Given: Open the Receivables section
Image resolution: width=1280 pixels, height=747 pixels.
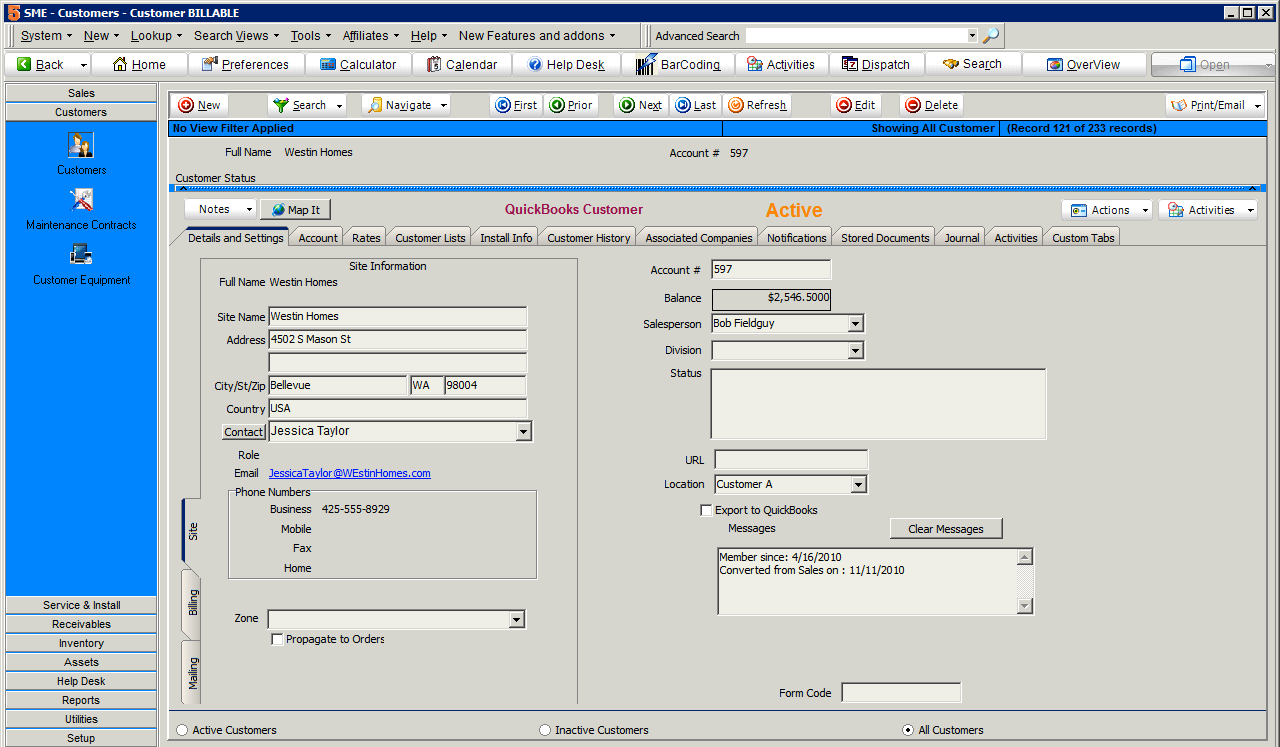Looking at the screenshot, I should [x=81, y=624].
